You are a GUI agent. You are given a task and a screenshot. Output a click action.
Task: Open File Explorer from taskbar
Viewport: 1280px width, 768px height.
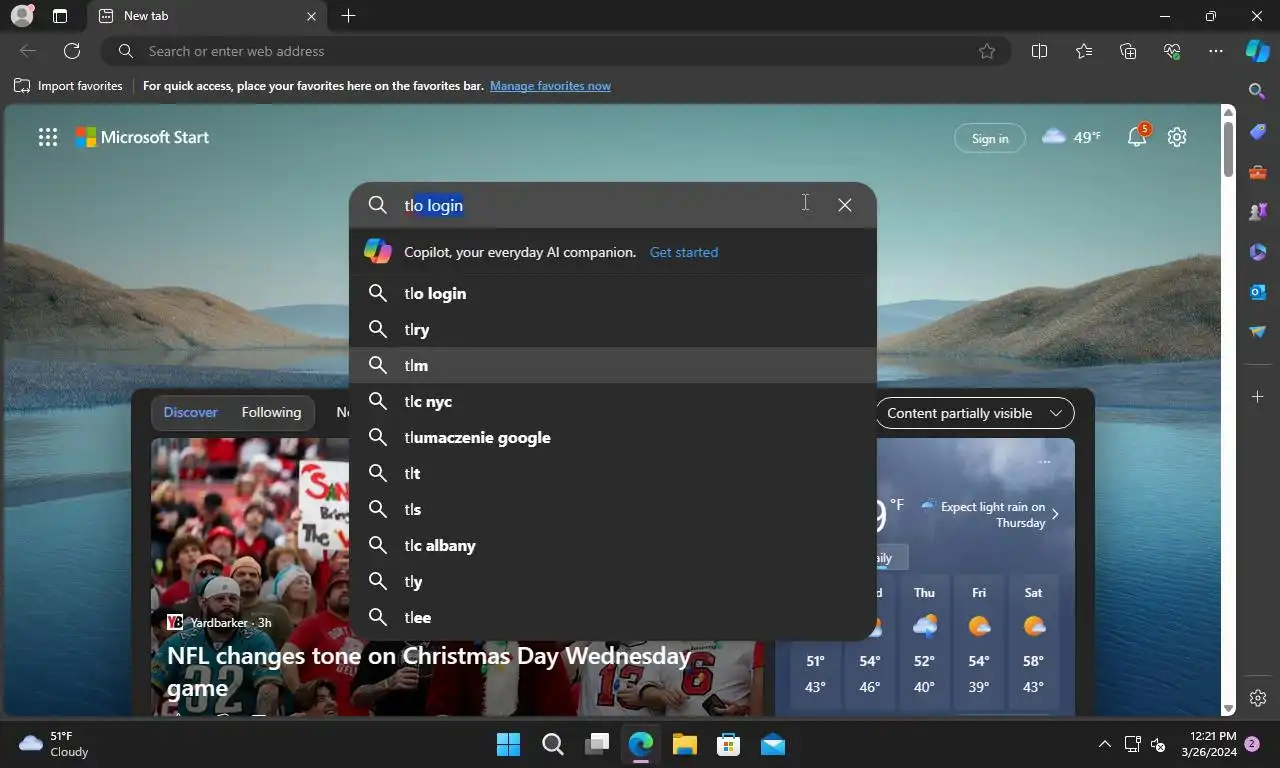(x=684, y=744)
